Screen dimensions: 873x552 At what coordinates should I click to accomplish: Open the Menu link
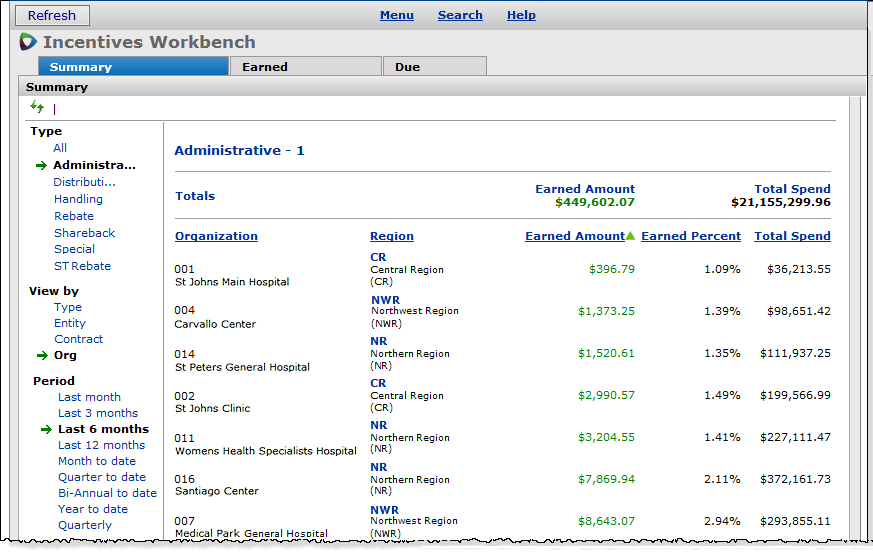tap(397, 15)
